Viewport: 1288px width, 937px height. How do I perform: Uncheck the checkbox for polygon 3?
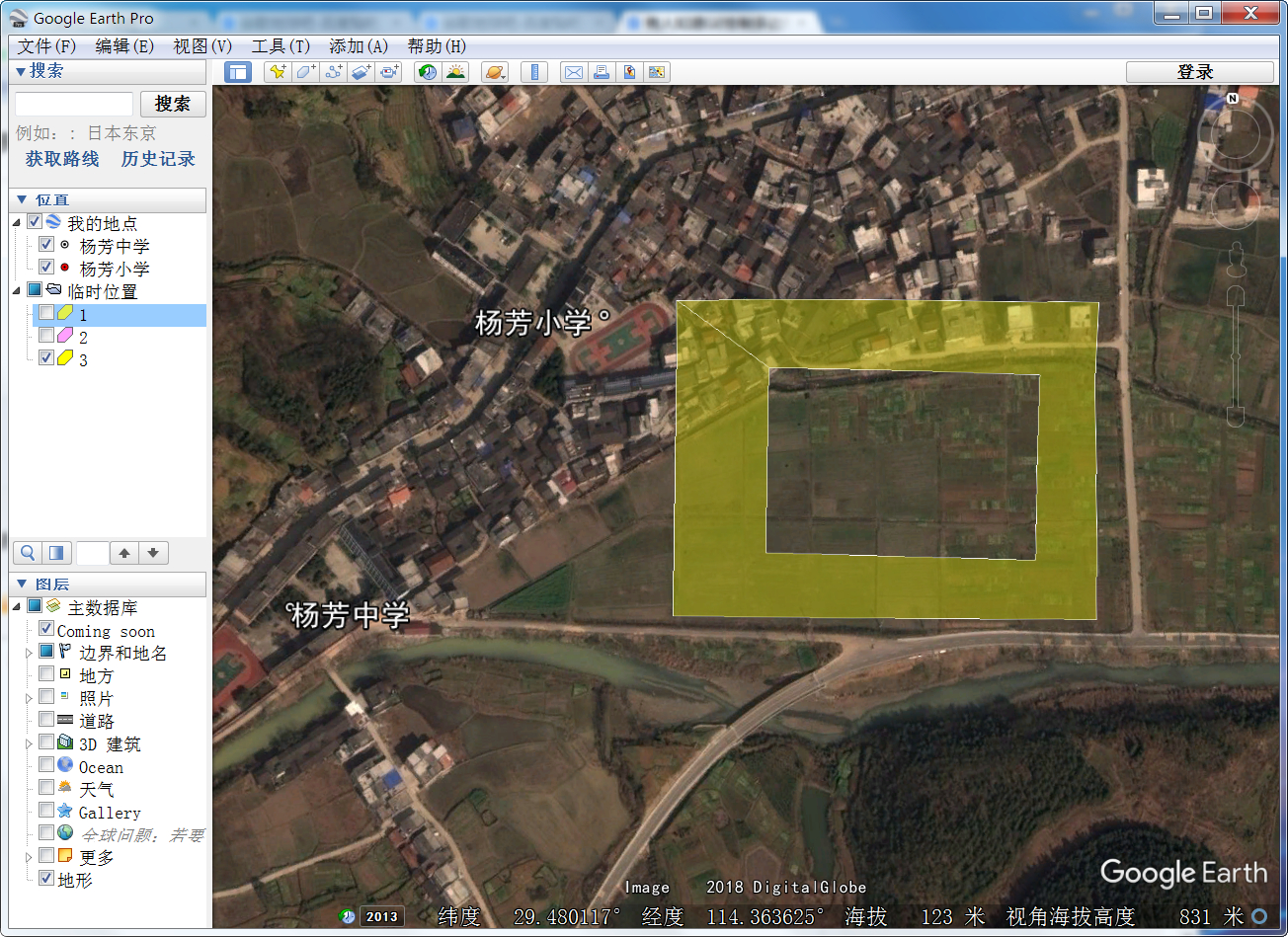[x=46, y=358]
